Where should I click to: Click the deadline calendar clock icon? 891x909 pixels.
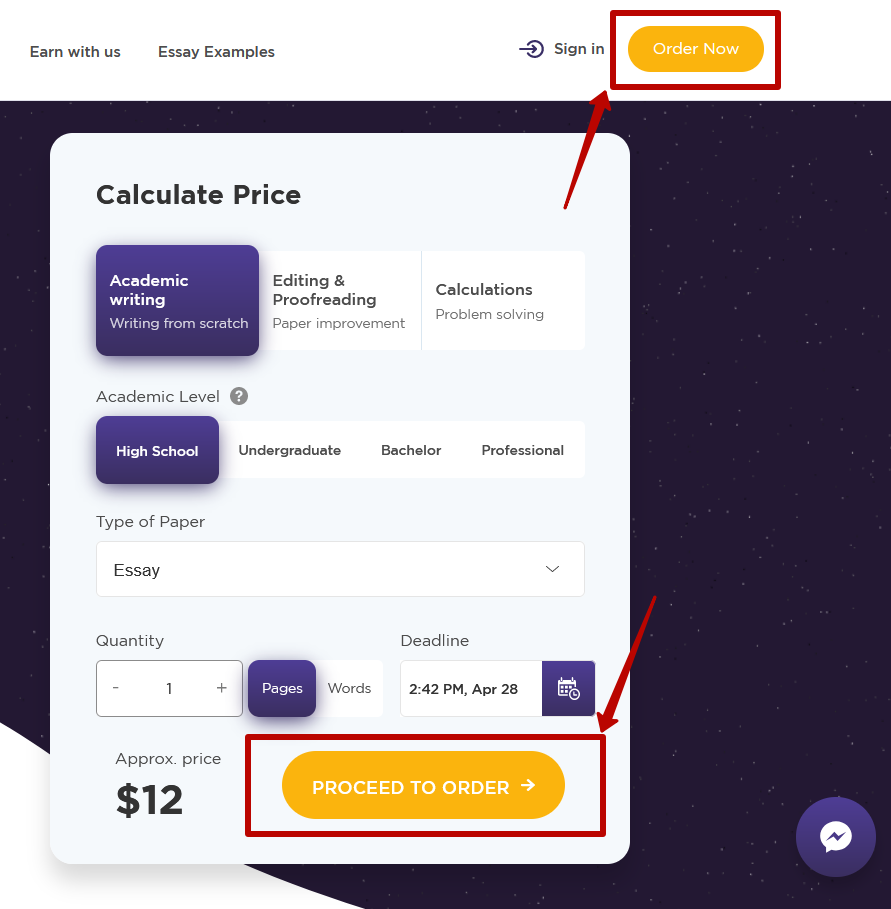pos(568,689)
